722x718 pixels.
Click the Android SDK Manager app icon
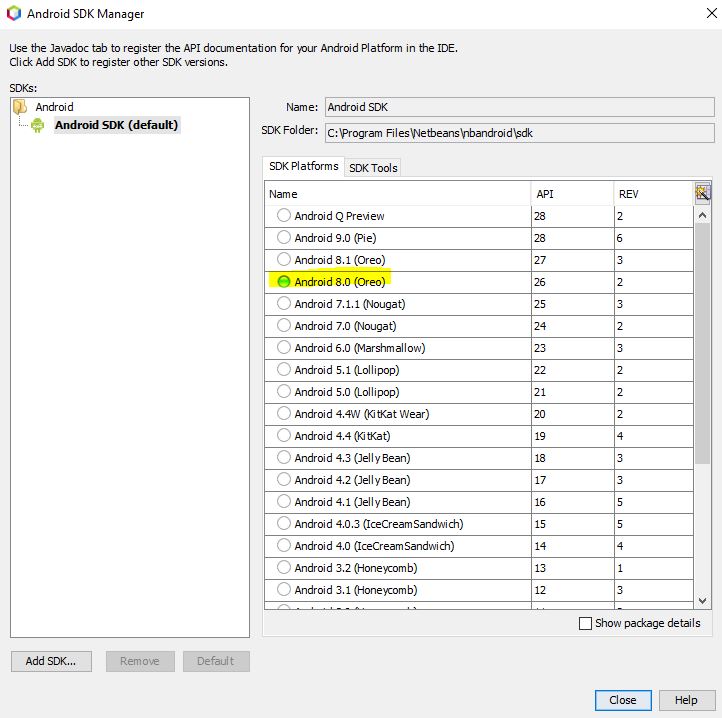[x=14, y=13]
